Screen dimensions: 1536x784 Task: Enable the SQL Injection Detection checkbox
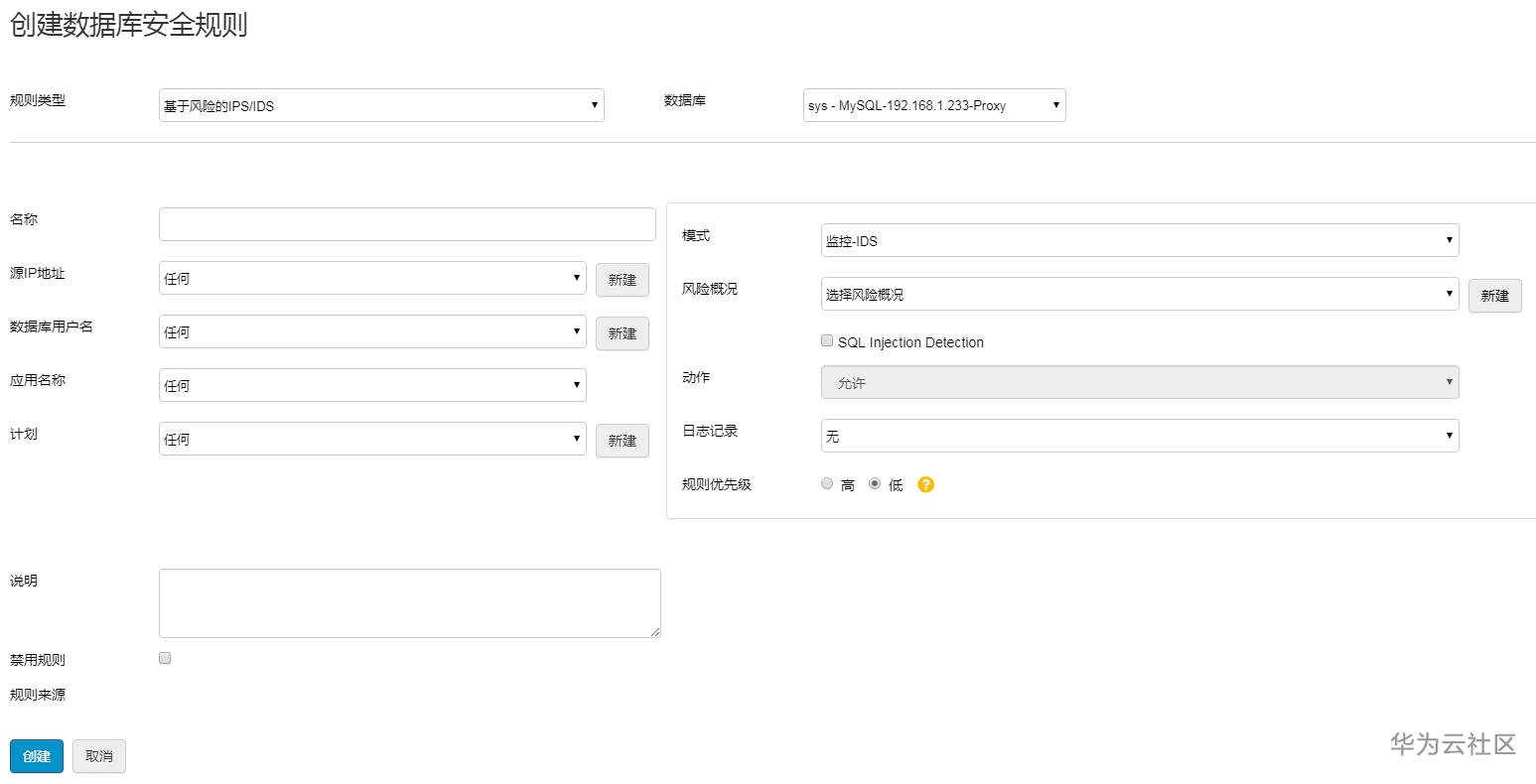point(827,341)
